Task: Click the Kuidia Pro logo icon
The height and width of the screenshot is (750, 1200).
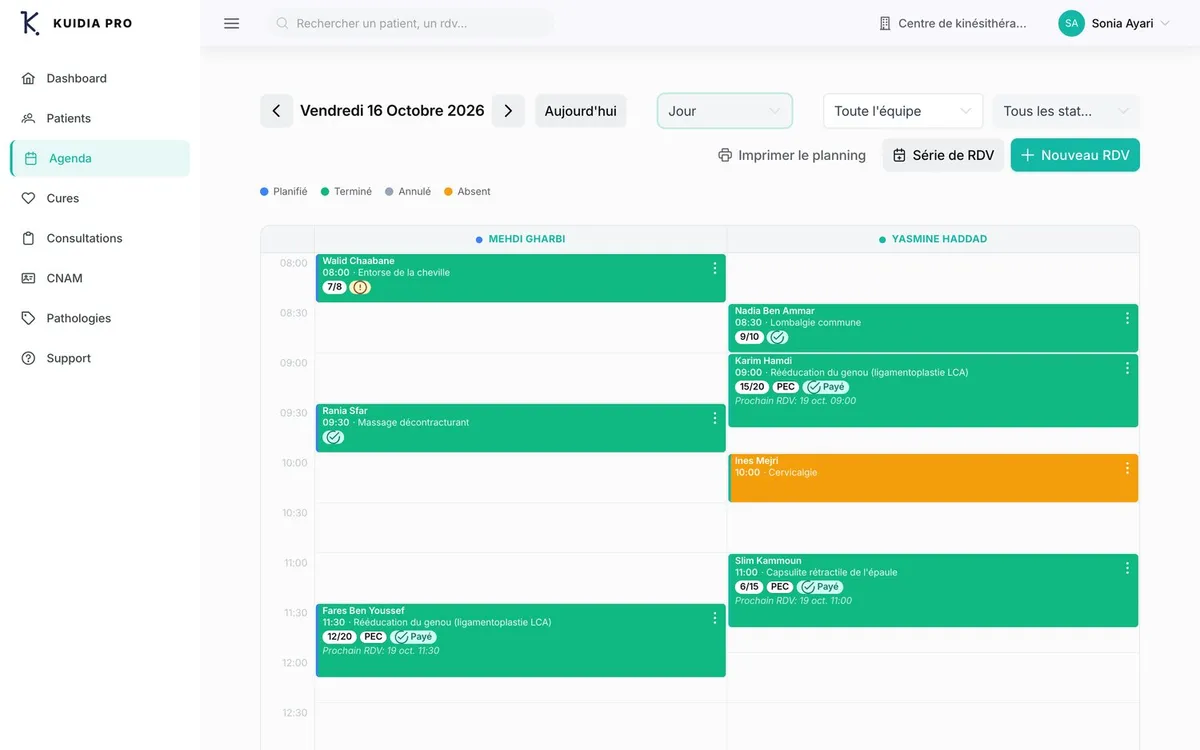Action: click(30, 23)
